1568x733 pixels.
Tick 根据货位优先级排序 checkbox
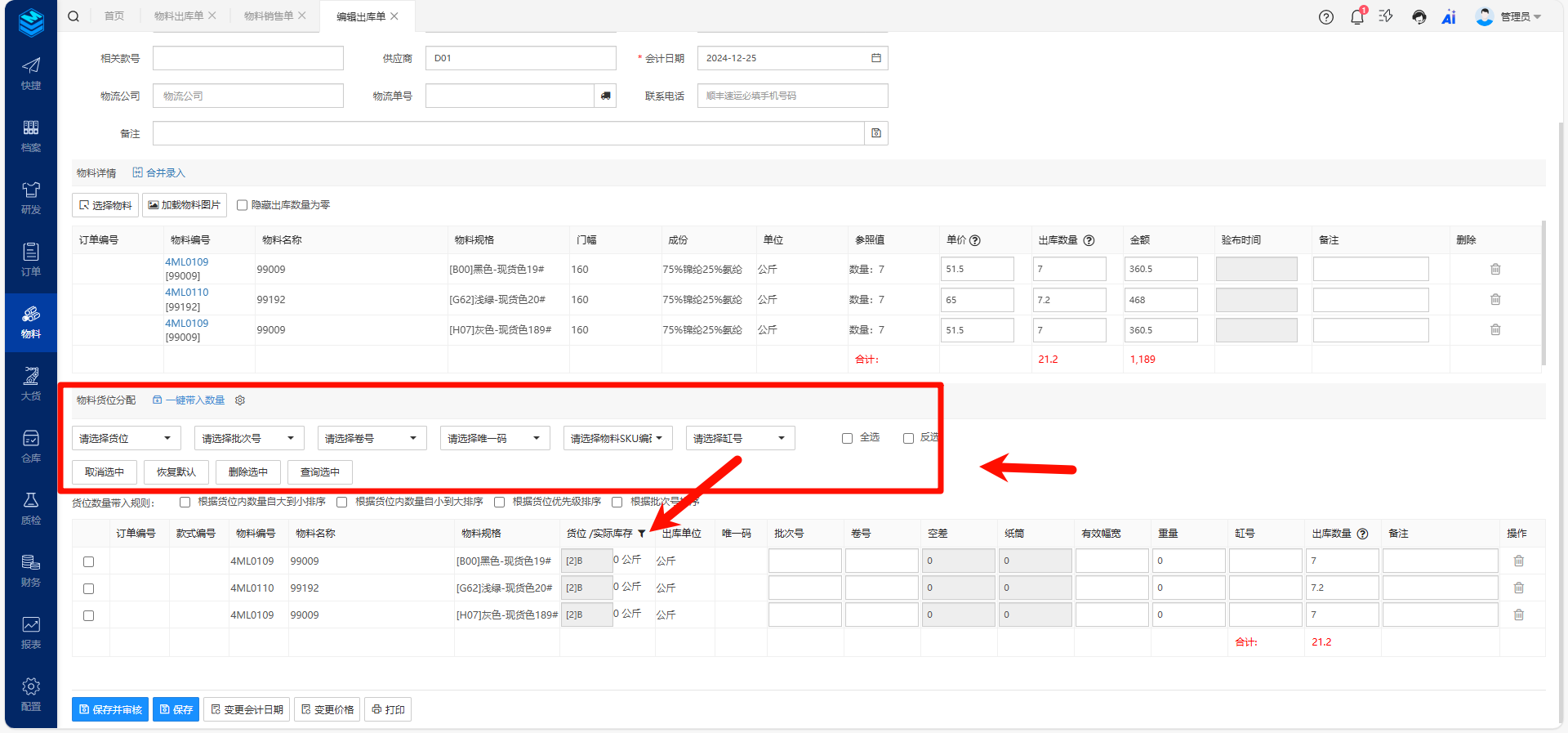500,503
